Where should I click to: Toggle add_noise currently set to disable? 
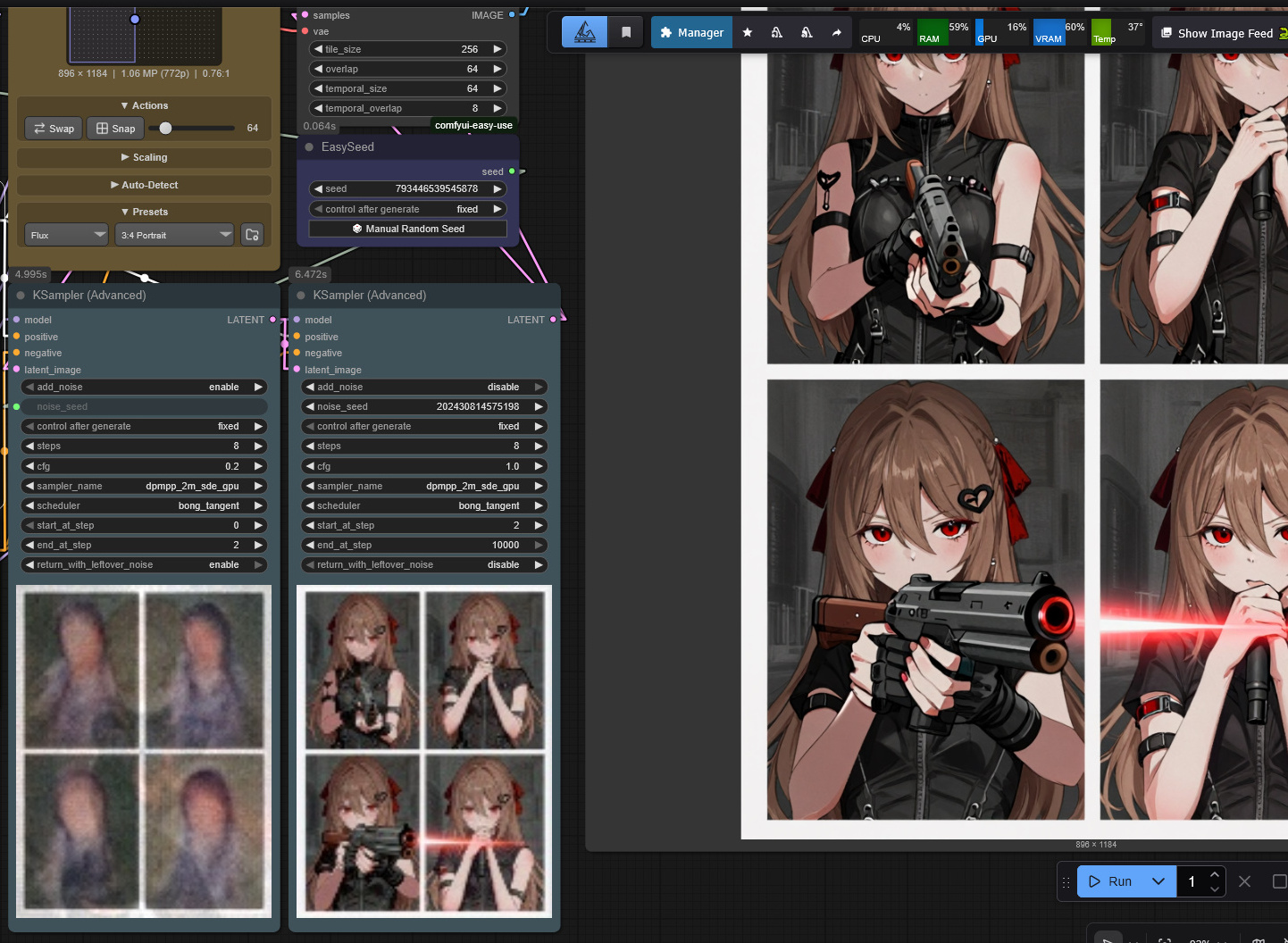[x=424, y=387]
